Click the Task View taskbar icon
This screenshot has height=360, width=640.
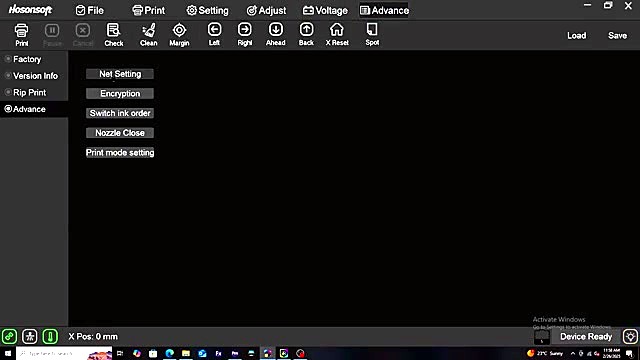[x=120, y=353]
